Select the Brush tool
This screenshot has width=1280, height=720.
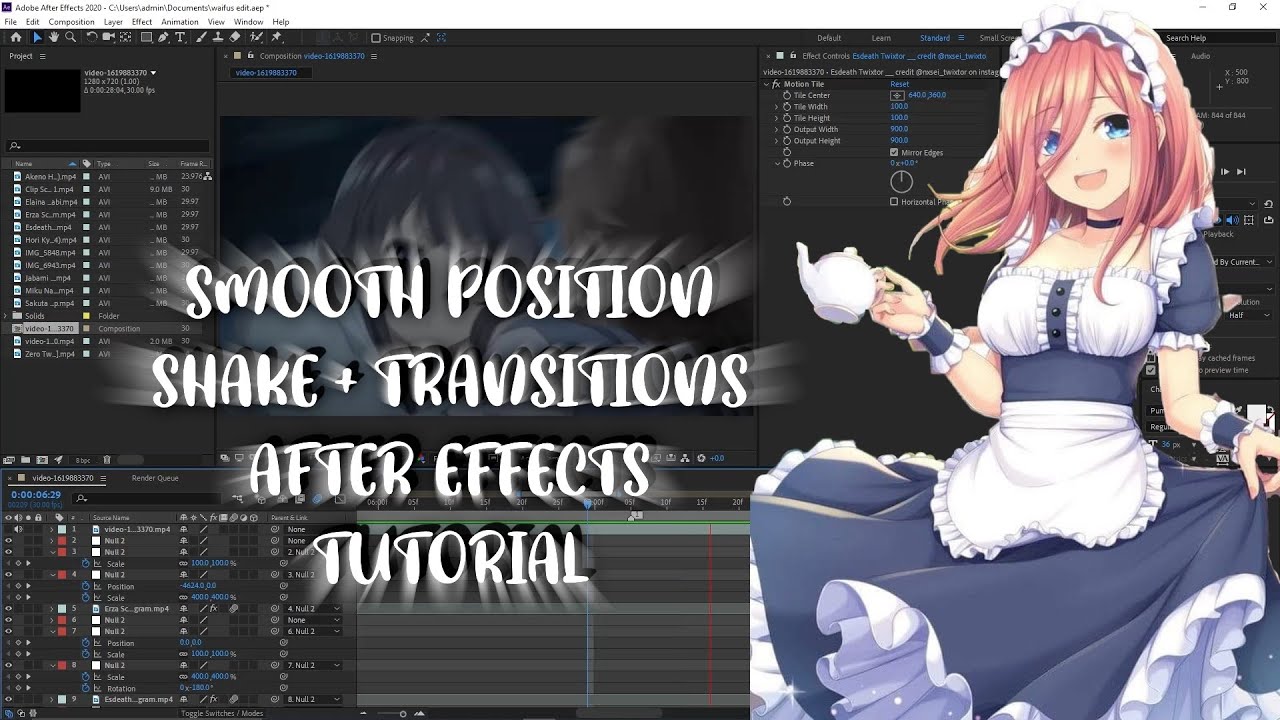pos(200,37)
